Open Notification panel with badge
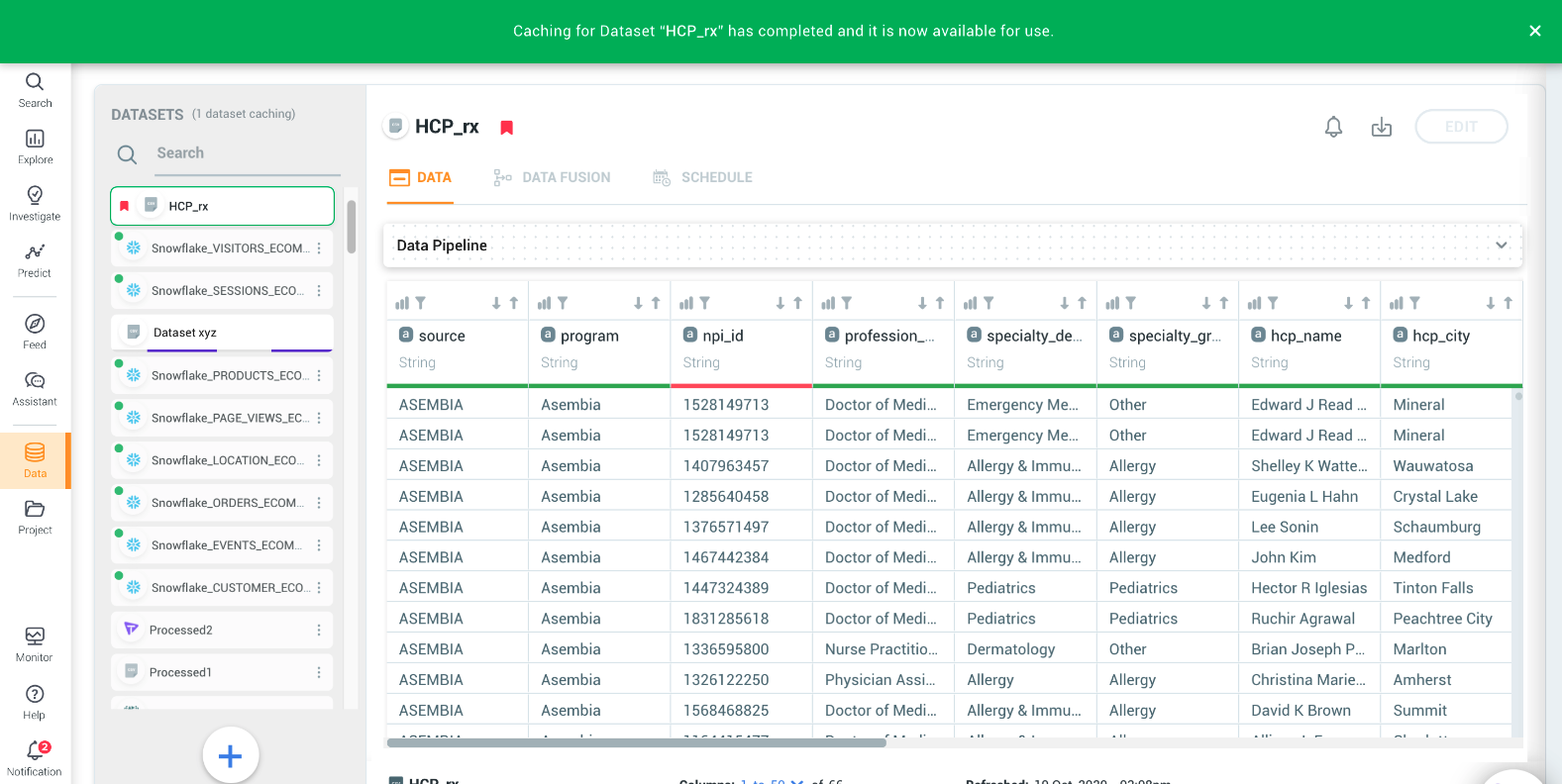The height and width of the screenshot is (784, 1562). (x=35, y=758)
